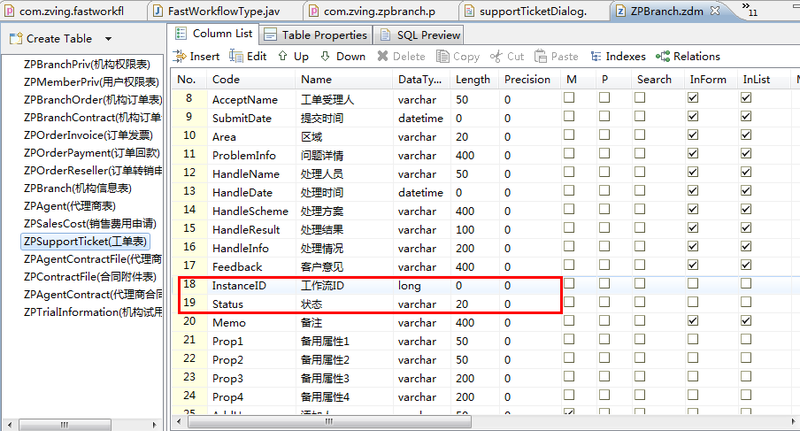Toggle InList checkbox for AcceptName row

tap(745, 99)
